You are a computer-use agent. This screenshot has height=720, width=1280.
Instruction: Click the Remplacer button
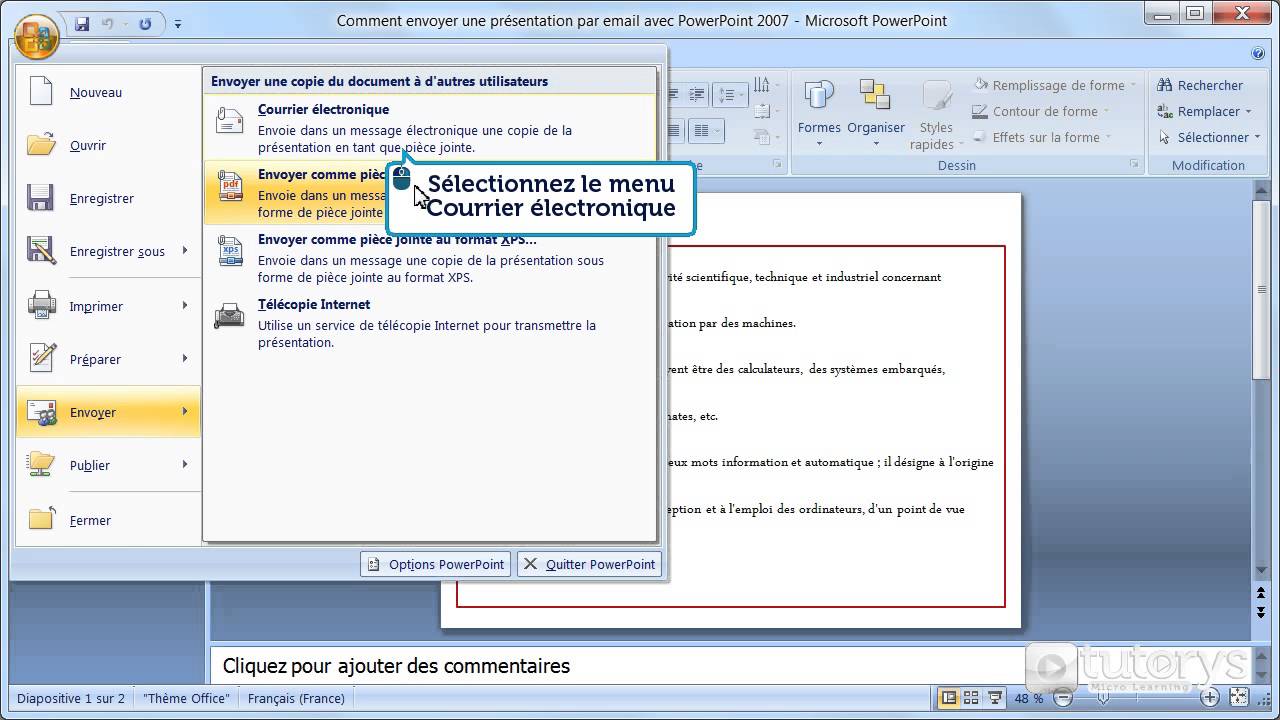[x=1204, y=111]
